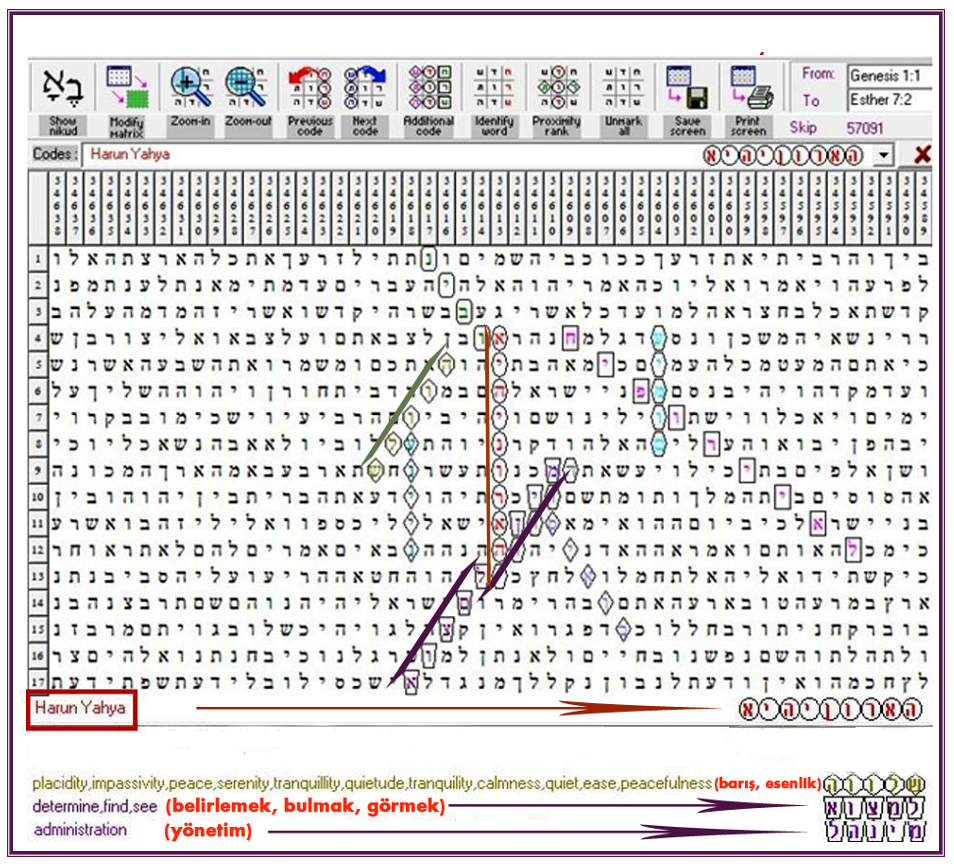Click the circled Hebrew code letters beside Codes dropdown
954x864 pixels.
[783, 156]
